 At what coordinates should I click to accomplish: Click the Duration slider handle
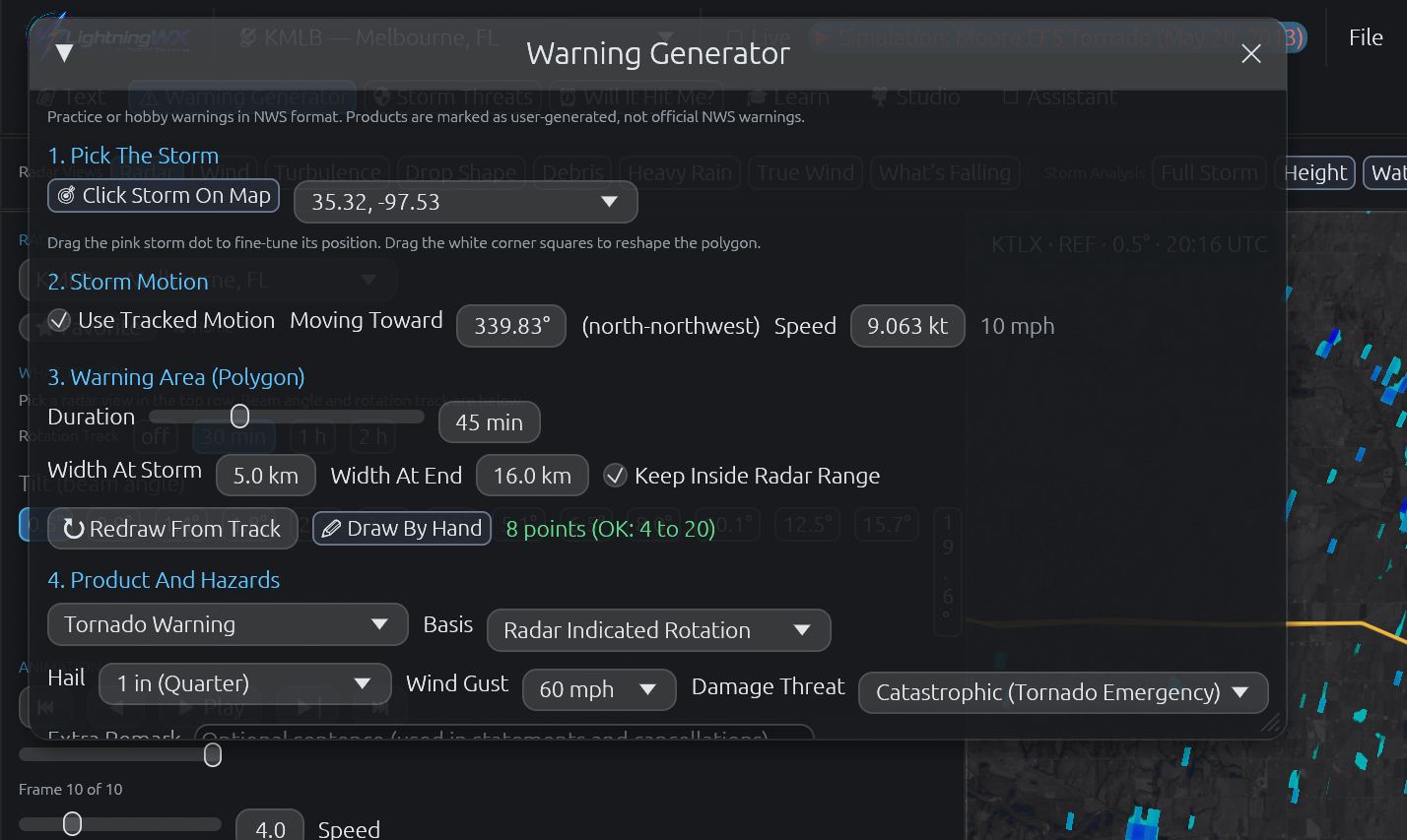(x=239, y=417)
